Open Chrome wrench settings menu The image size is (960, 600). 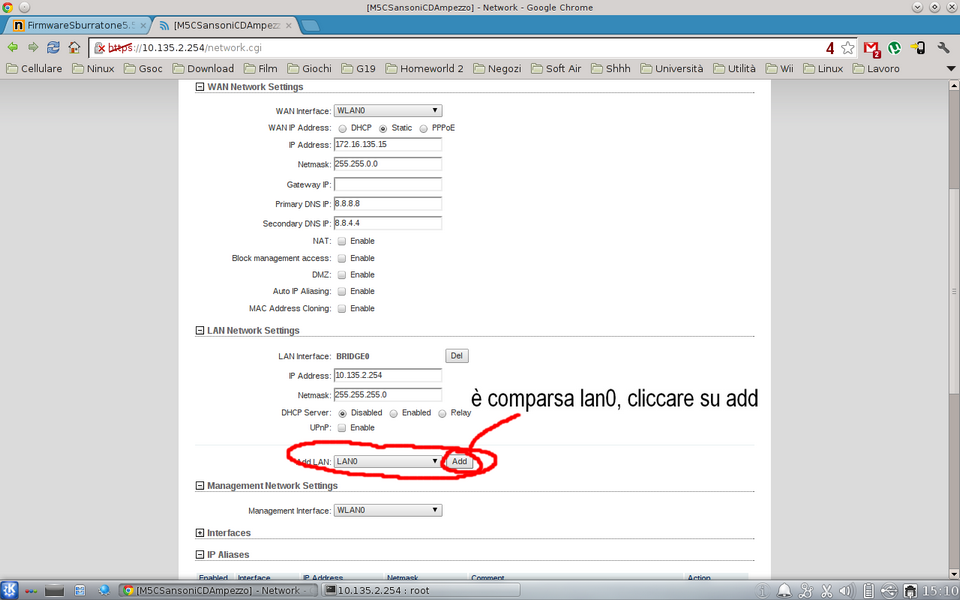coord(941,47)
